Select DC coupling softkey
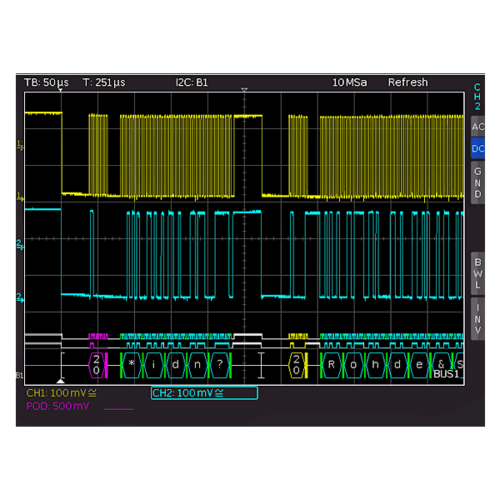500x500 pixels. pyautogui.click(x=478, y=148)
